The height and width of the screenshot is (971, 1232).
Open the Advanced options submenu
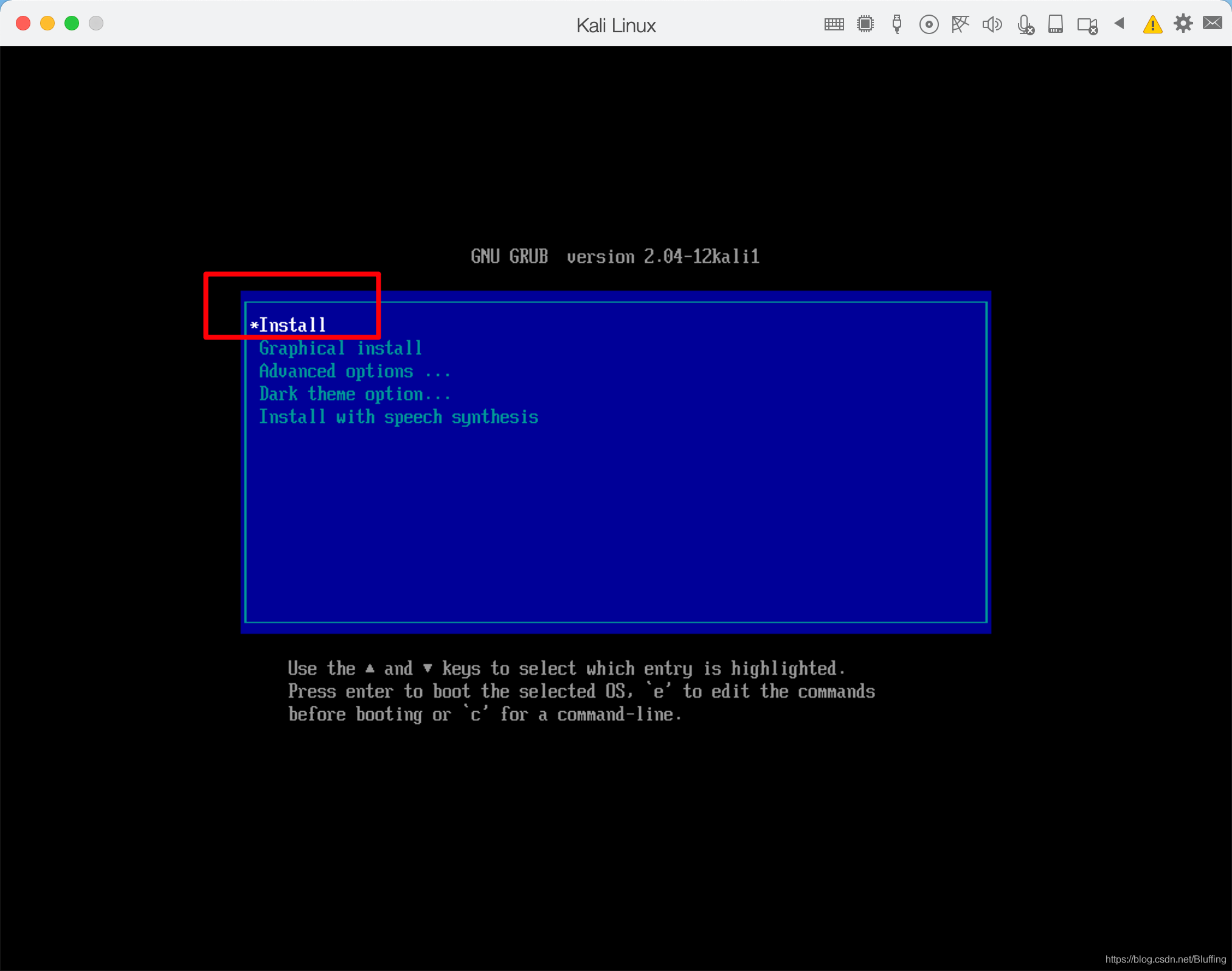(354, 371)
